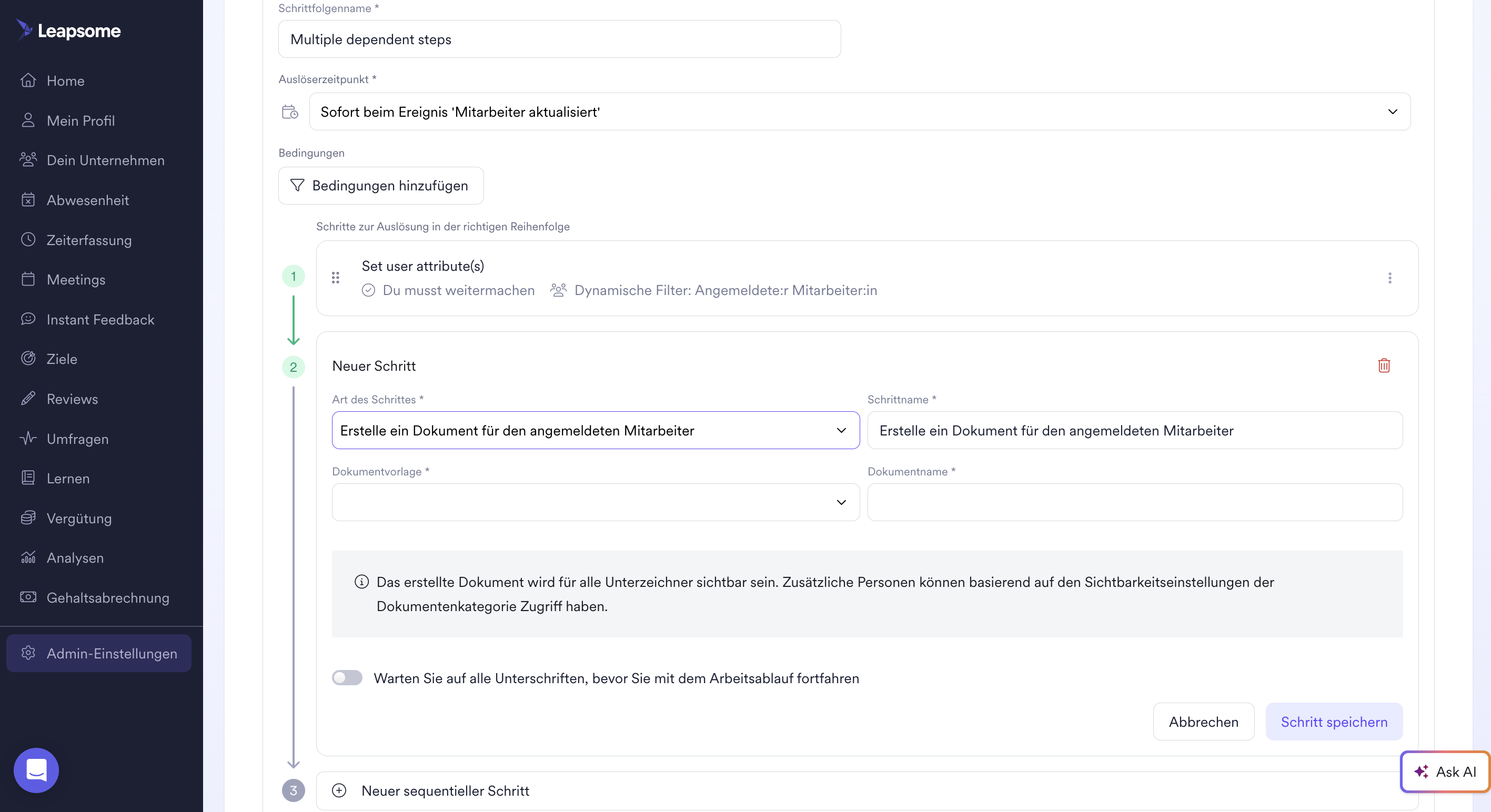Open Gehaltsabrechnung in sidebar
This screenshot has width=1491, height=812.
[x=108, y=597]
